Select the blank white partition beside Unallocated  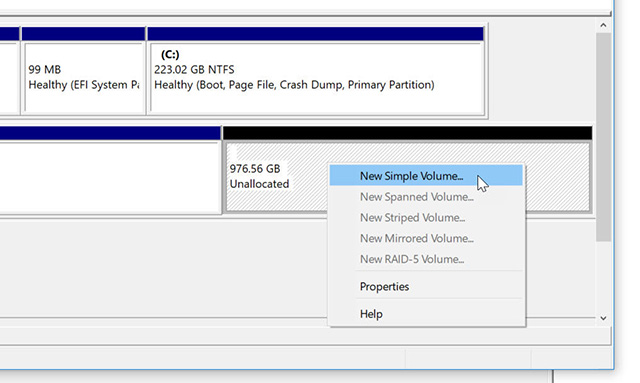pos(110,178)
